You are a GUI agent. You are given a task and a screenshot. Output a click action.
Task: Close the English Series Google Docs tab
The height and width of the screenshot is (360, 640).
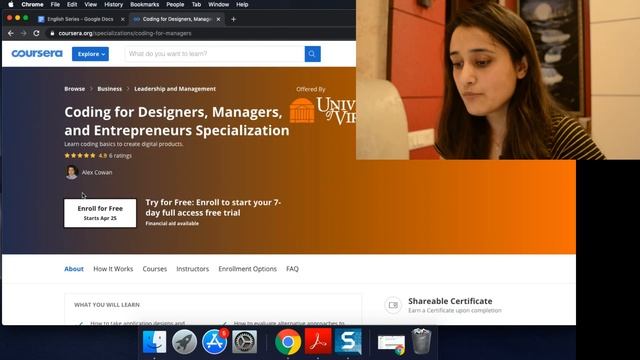122,19
